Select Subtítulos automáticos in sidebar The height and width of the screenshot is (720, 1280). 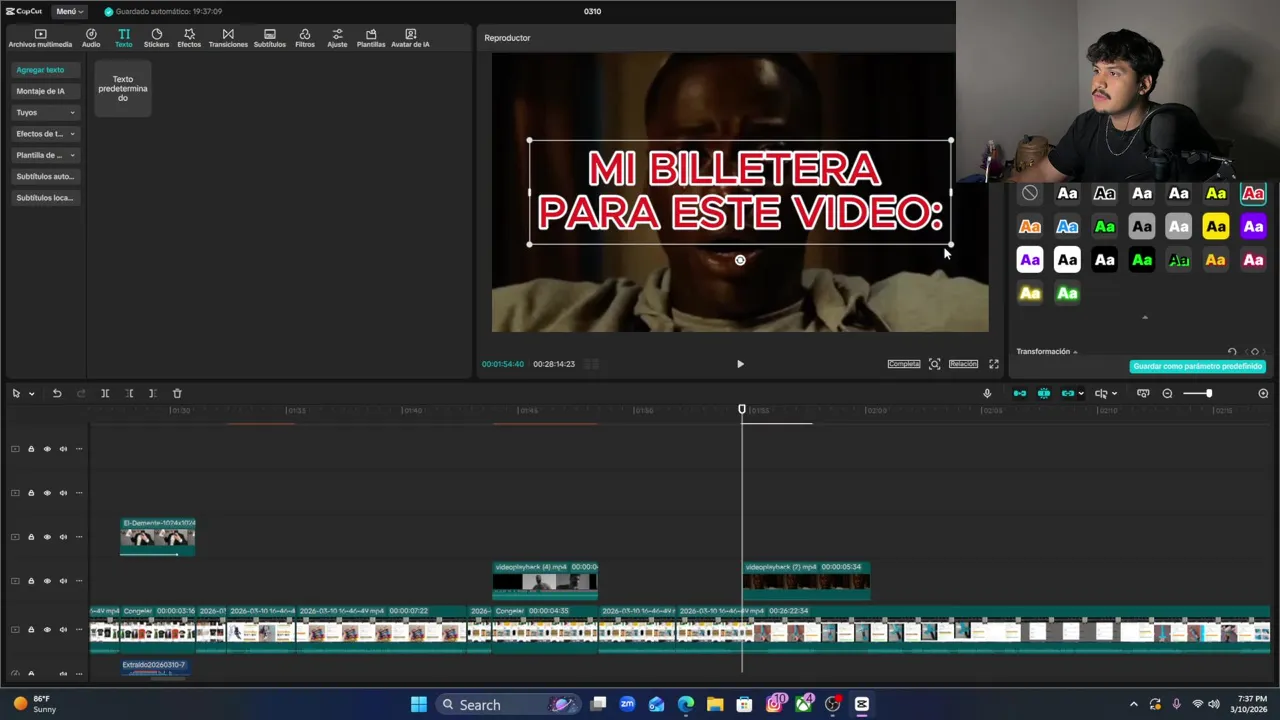(x=46, y=176)
